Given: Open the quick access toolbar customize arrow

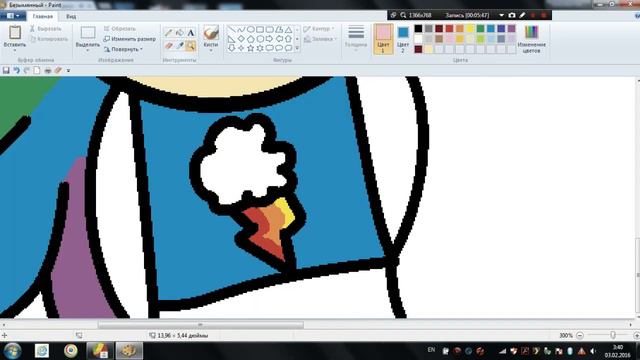Looking at the screenshot, I should pyautogui.click(x=68, y=71).
